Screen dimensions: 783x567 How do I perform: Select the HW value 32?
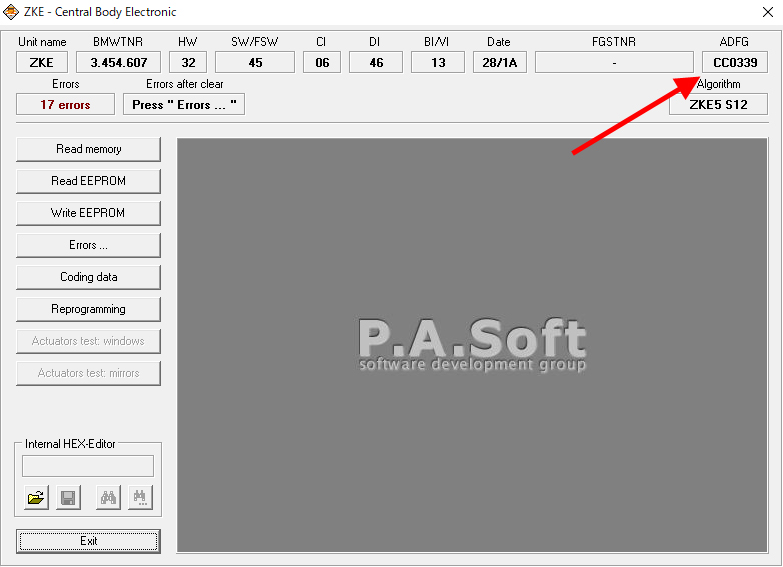pos(188,62)
